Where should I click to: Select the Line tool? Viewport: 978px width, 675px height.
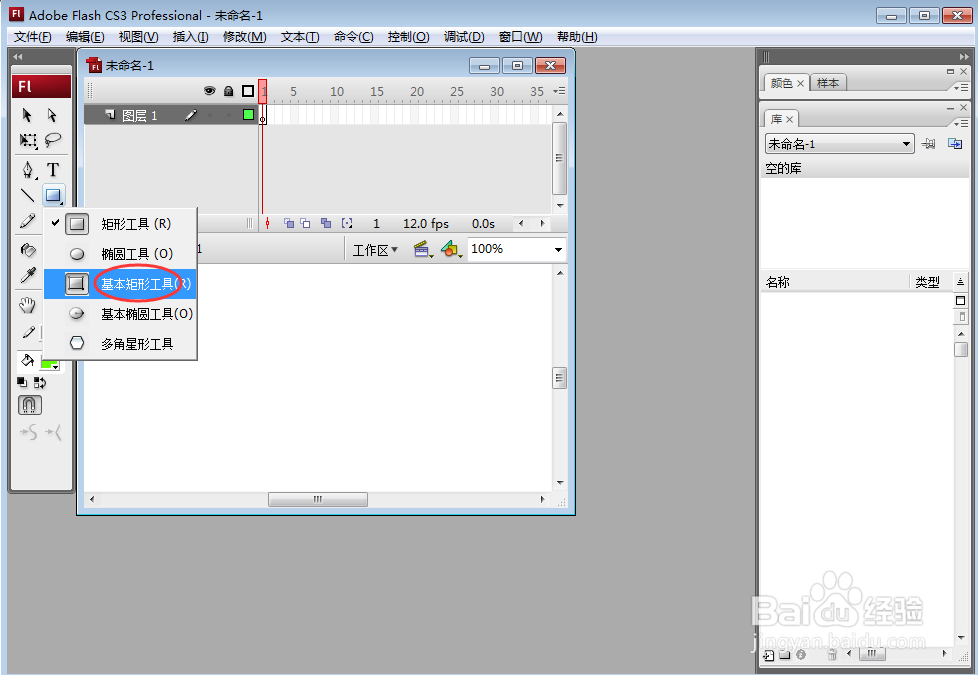coord(27,195)
